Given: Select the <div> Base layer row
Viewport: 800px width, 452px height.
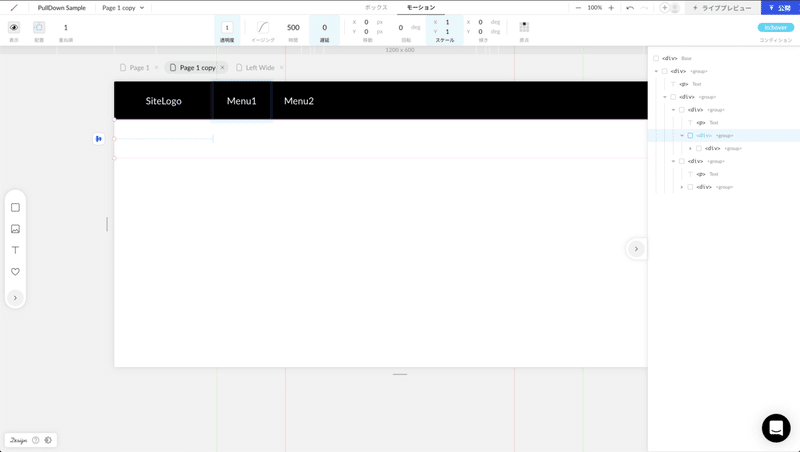Looking at the screenshot, I should [x=723, y=58].
